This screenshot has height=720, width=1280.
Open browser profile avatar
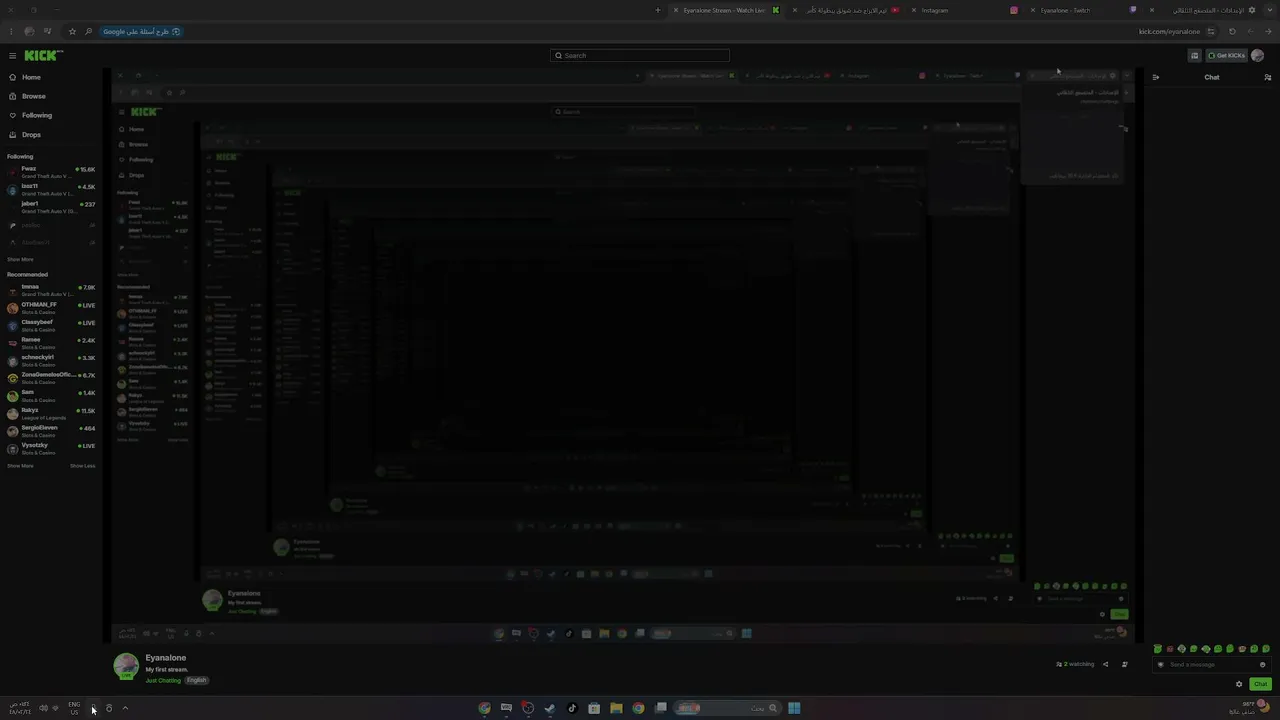click(29, 31)
